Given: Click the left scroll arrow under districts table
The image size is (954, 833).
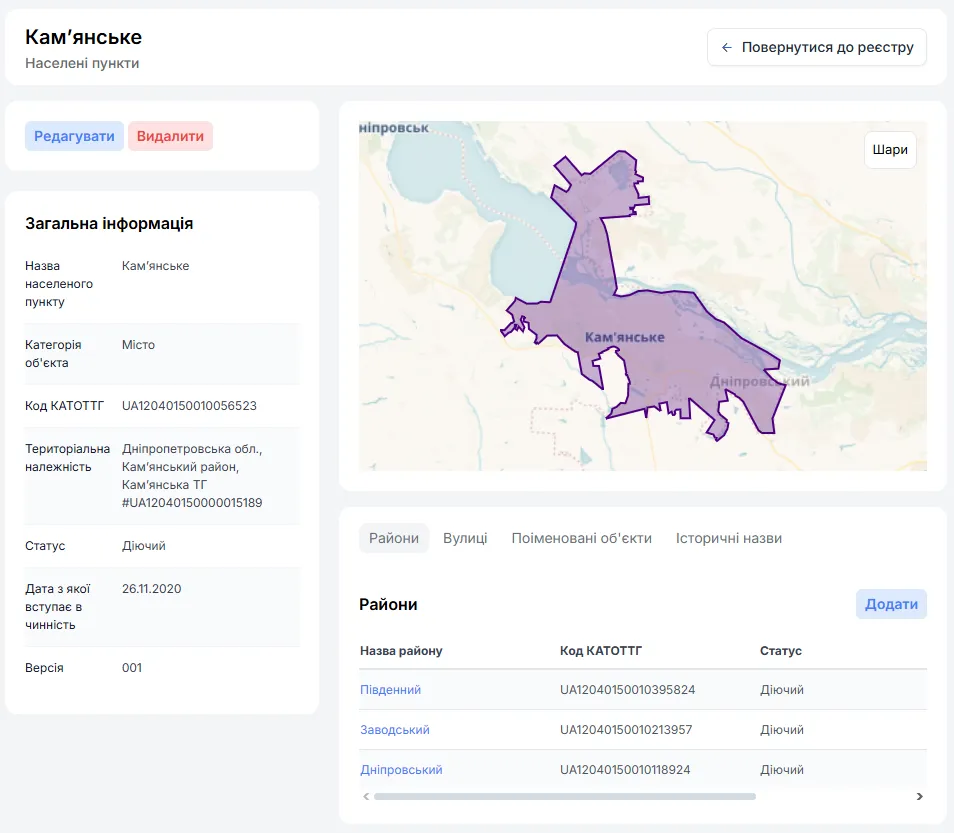Looking at the screenshot, I should (366, 796).
